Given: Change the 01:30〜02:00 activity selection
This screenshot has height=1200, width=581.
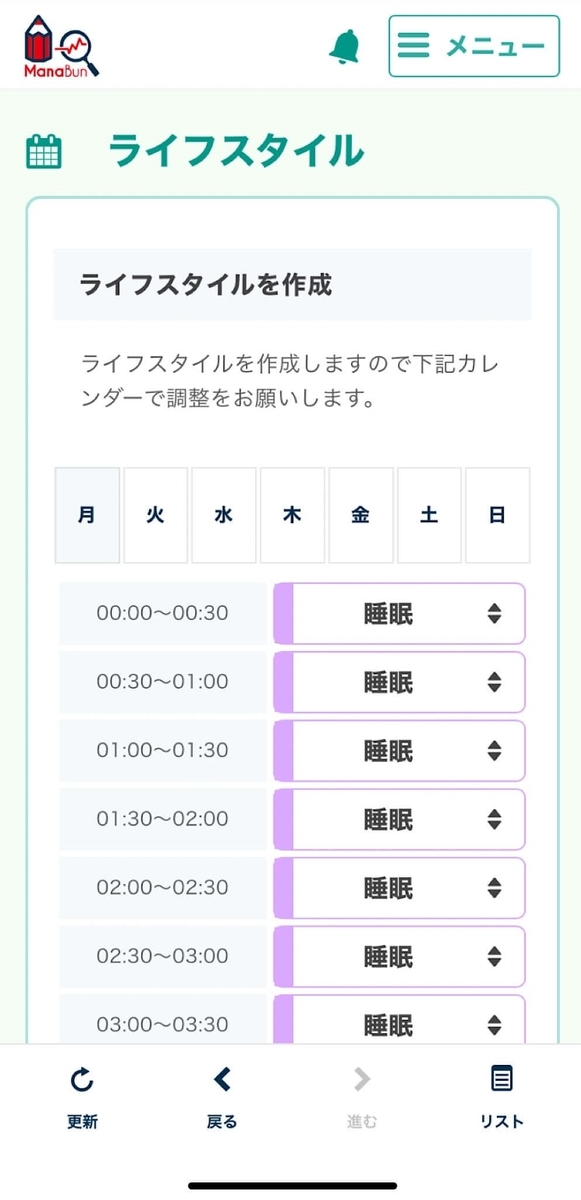Looking at the screenshot, I should point(399,819).
